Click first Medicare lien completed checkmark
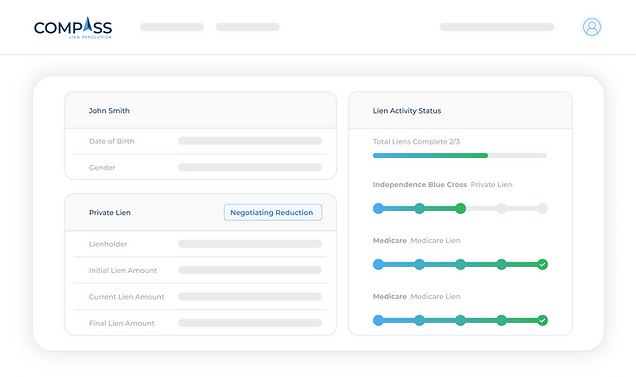 [x=542, y=265]
